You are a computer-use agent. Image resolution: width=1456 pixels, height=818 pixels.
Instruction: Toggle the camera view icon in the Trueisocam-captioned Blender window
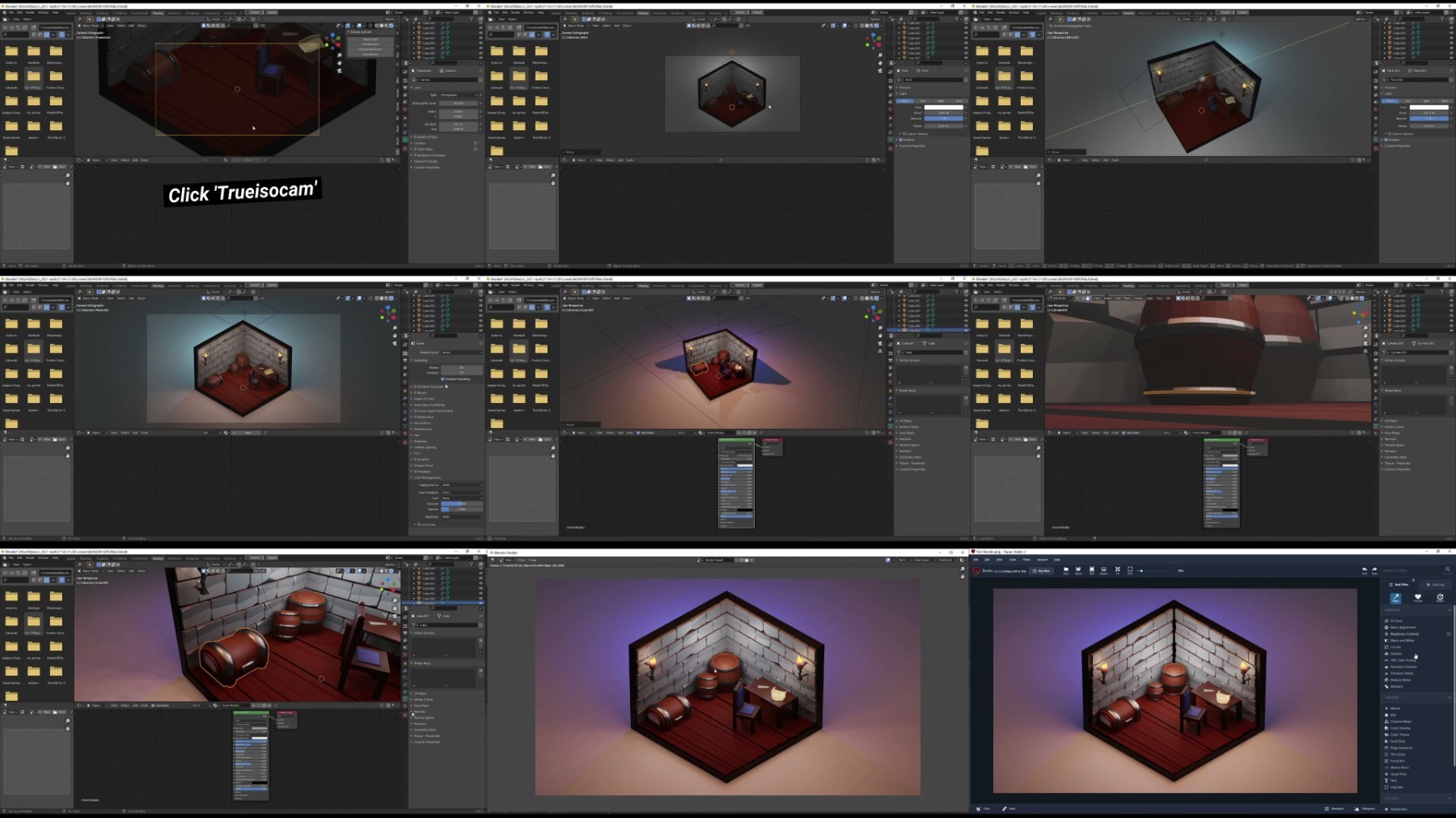pyautogui.click(x=339, y=70)
